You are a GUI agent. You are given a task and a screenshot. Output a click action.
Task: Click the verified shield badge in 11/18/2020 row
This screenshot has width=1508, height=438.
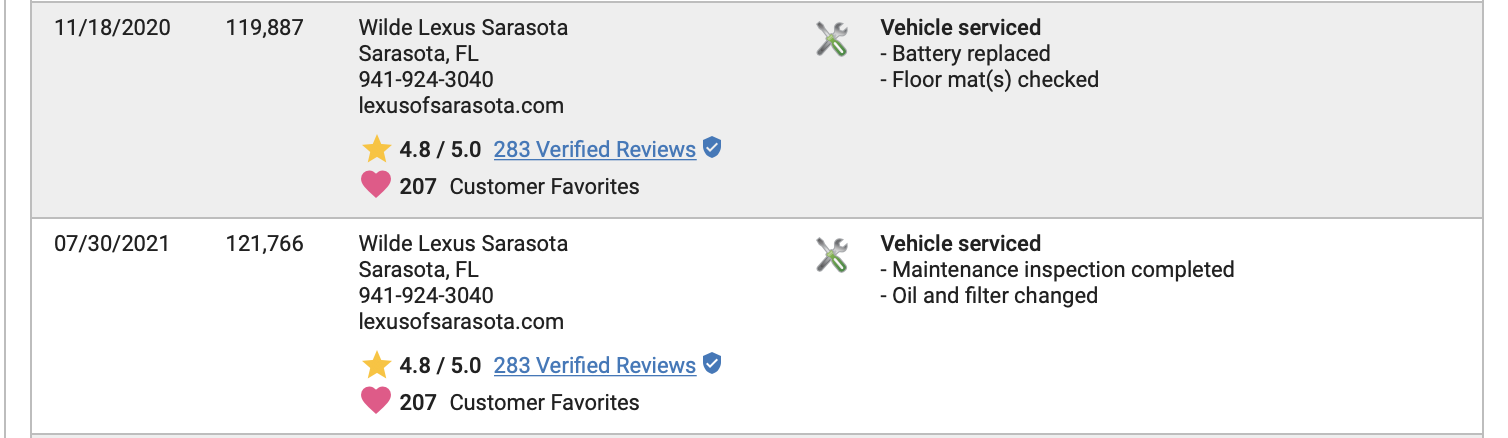tap(712, 149)
